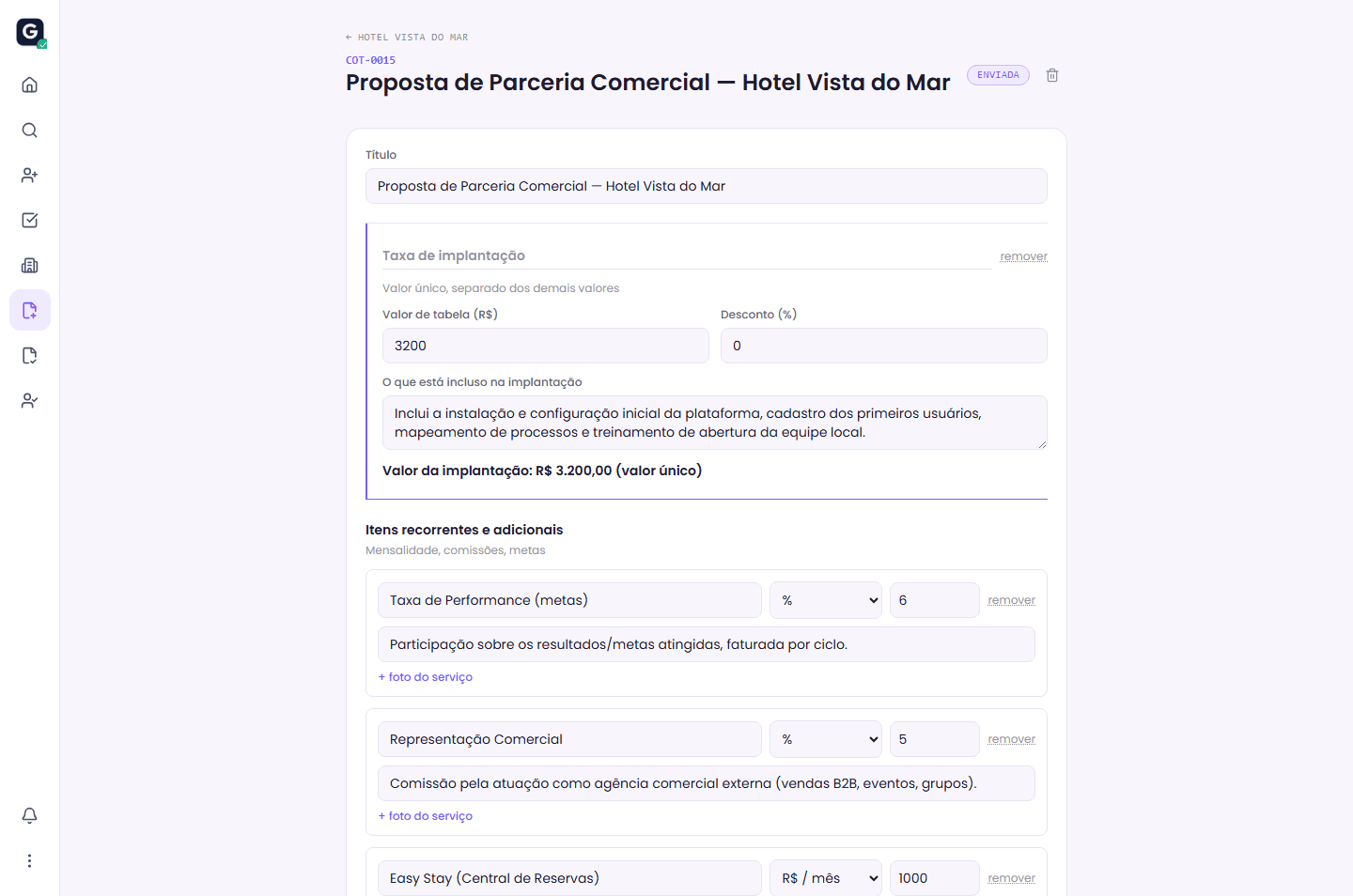The width and height of the screenshot is (1353, 896).
Task: Click the G app logo
Action: (x=30, y=32)
